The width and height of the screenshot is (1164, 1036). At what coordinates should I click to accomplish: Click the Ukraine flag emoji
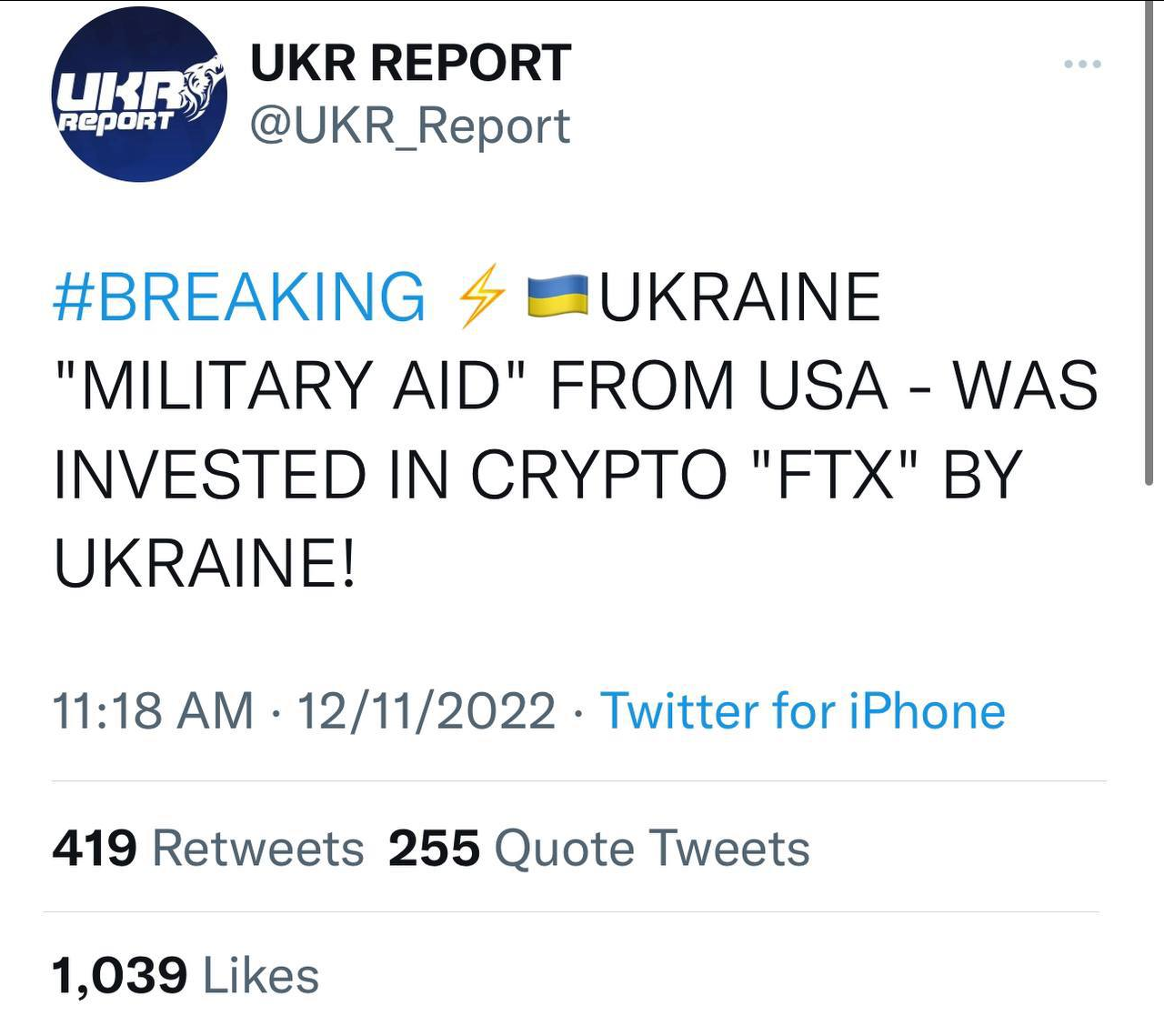click(x=558, y=296)
